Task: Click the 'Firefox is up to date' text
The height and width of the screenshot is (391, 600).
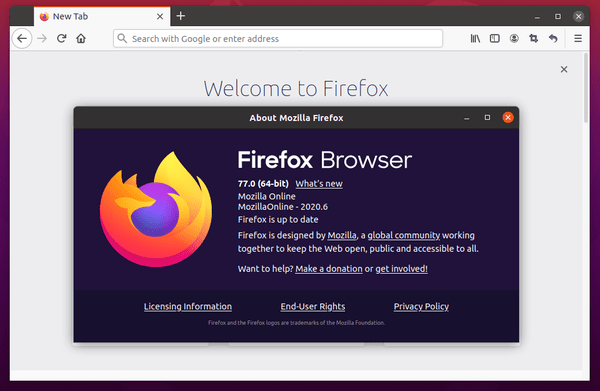Action: pos(278,220)
